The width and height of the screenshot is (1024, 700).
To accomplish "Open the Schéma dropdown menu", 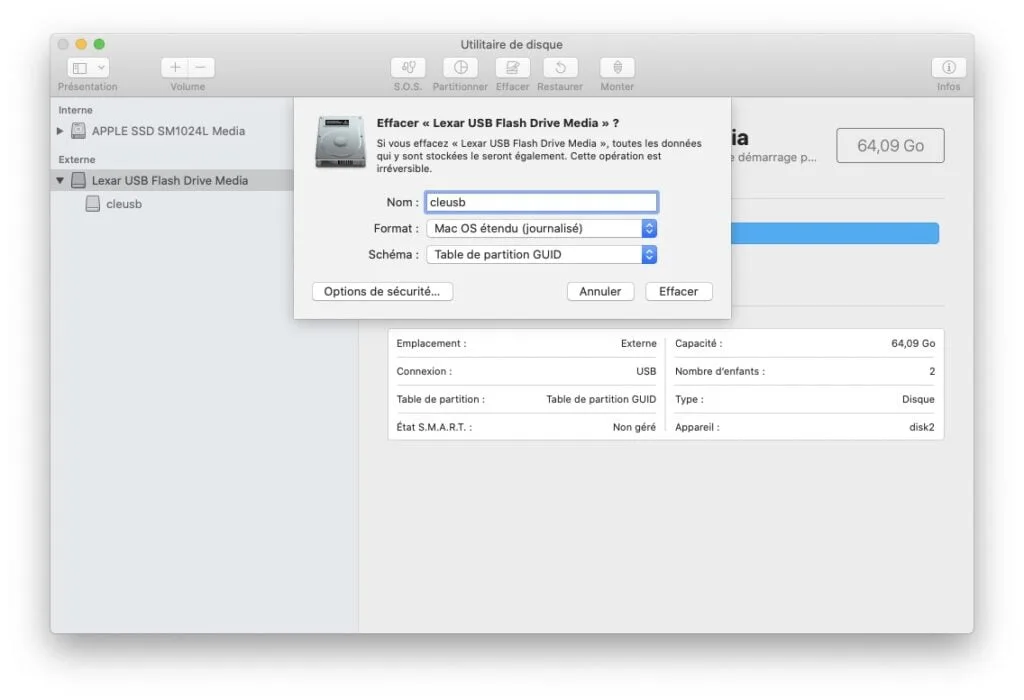I will click(541, 255).
